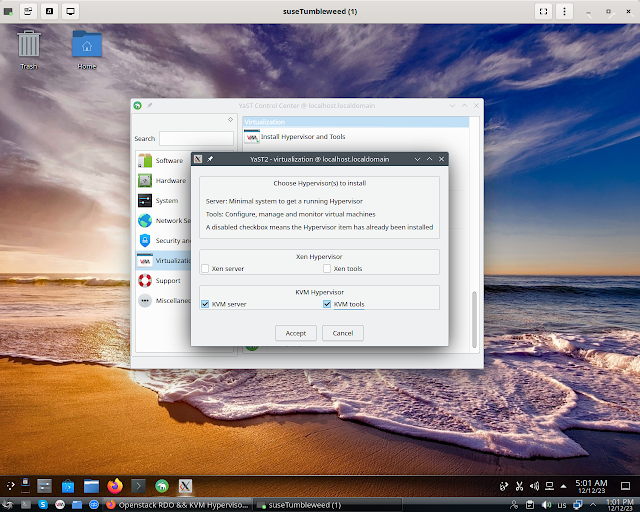The height and width of the screenshot is (512, 640).
Task: Open Skype from host taskbar
Action: point(43,505)
